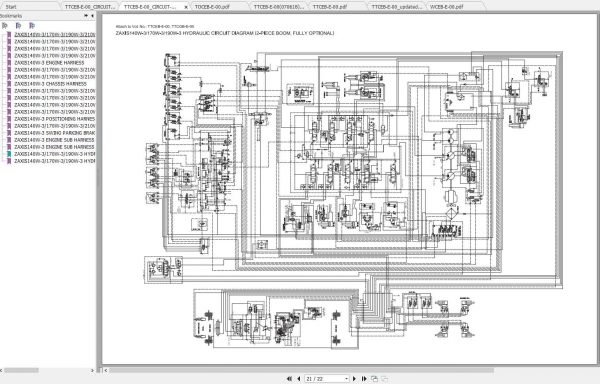
Task: Go to the next page
Action: [354, 379]
